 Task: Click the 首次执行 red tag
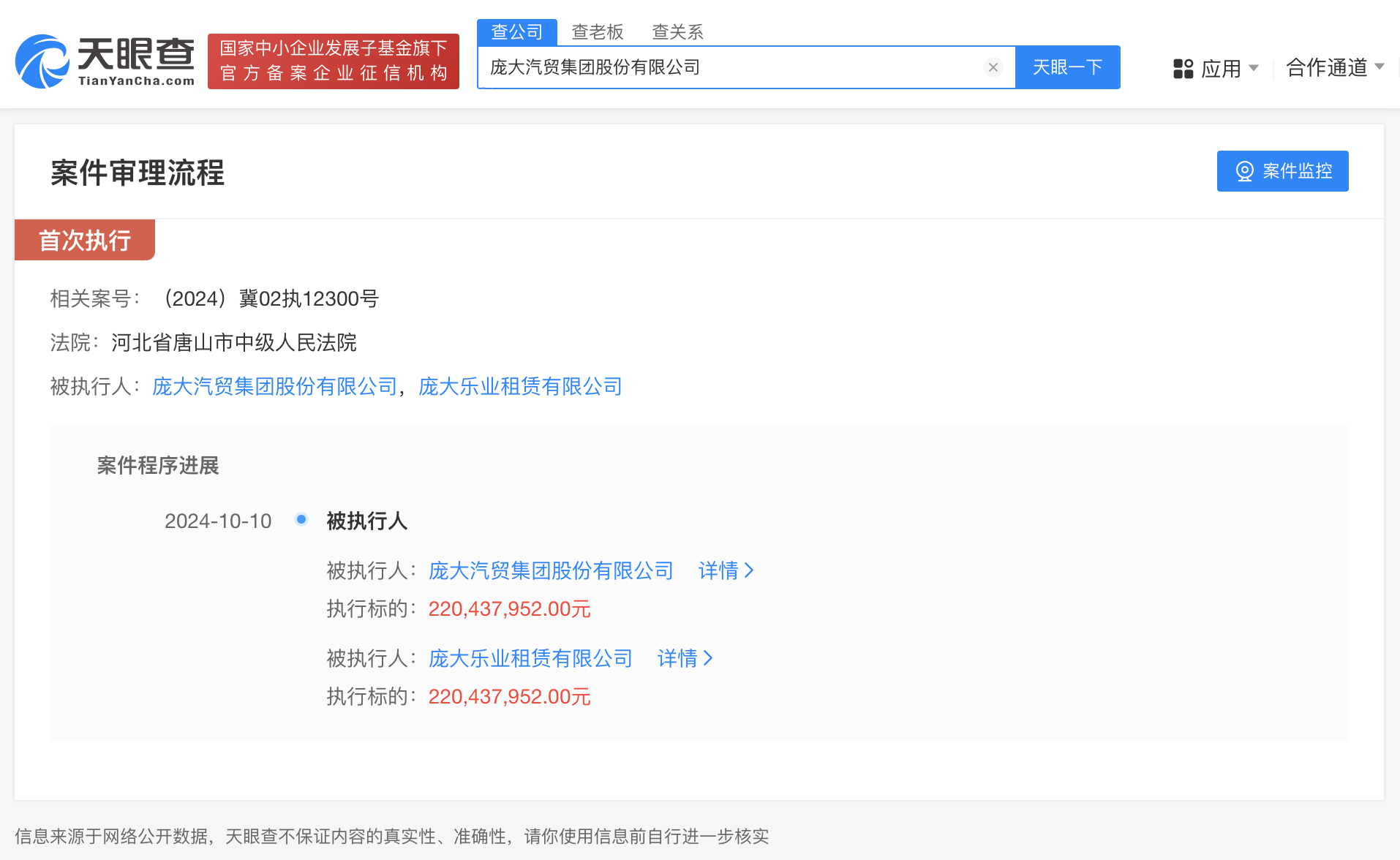coord(85,240)
